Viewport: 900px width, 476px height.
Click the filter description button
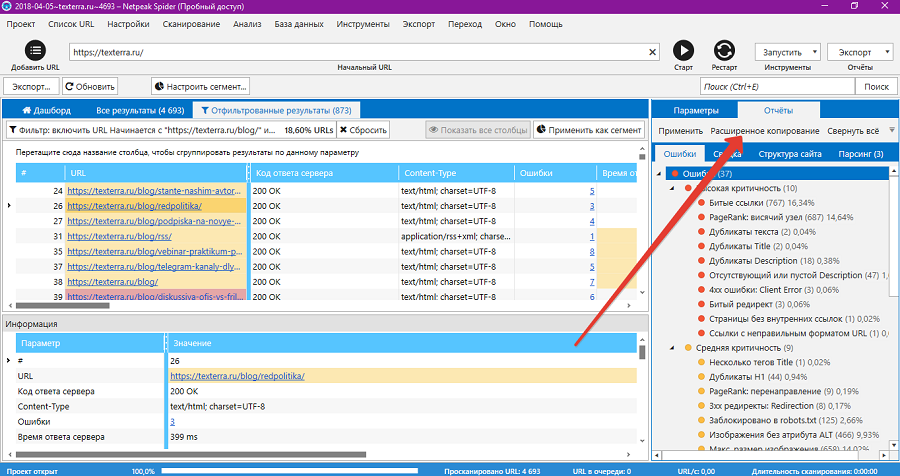click(170, 130)
